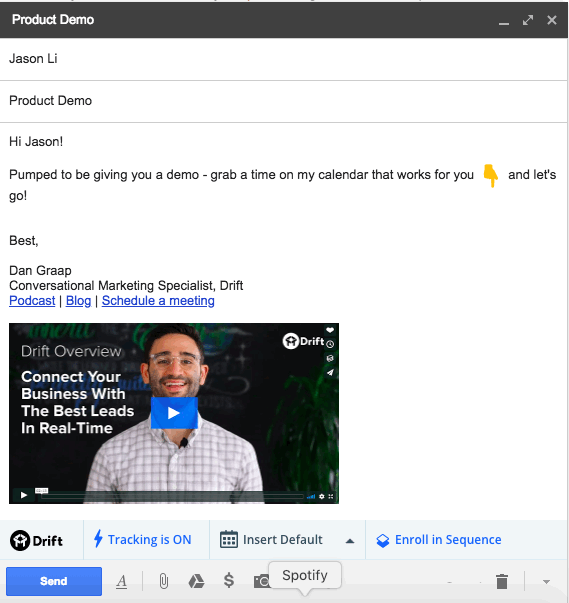Open the Blog link in the signature
The image size is (569, 603).
[78, 300]
